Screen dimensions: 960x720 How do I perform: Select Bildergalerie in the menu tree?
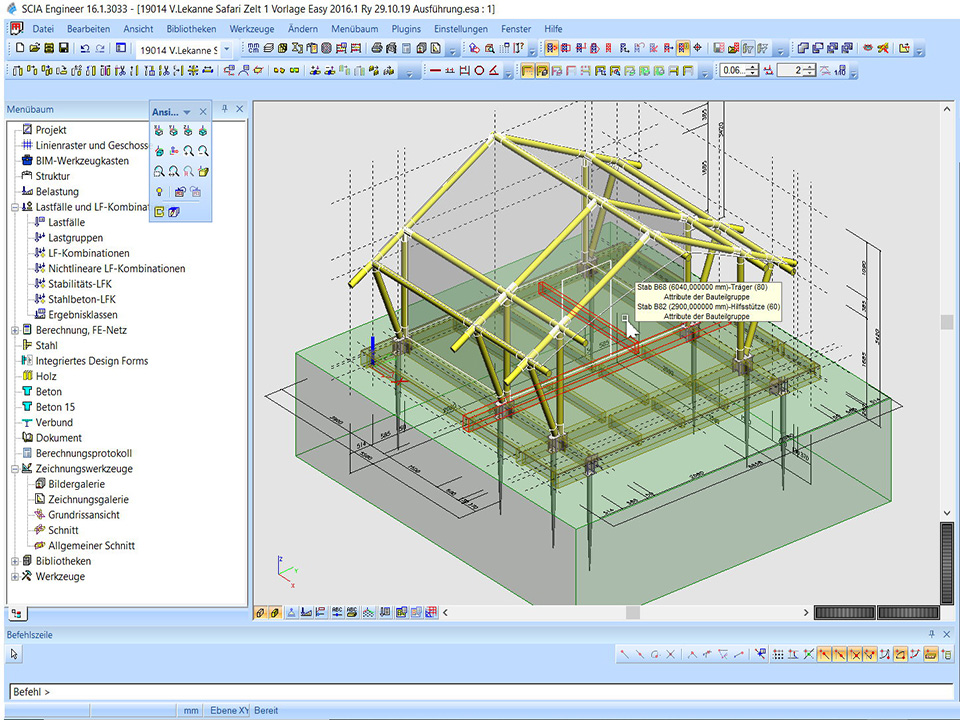pyautogui.click(x=76, y=484)
